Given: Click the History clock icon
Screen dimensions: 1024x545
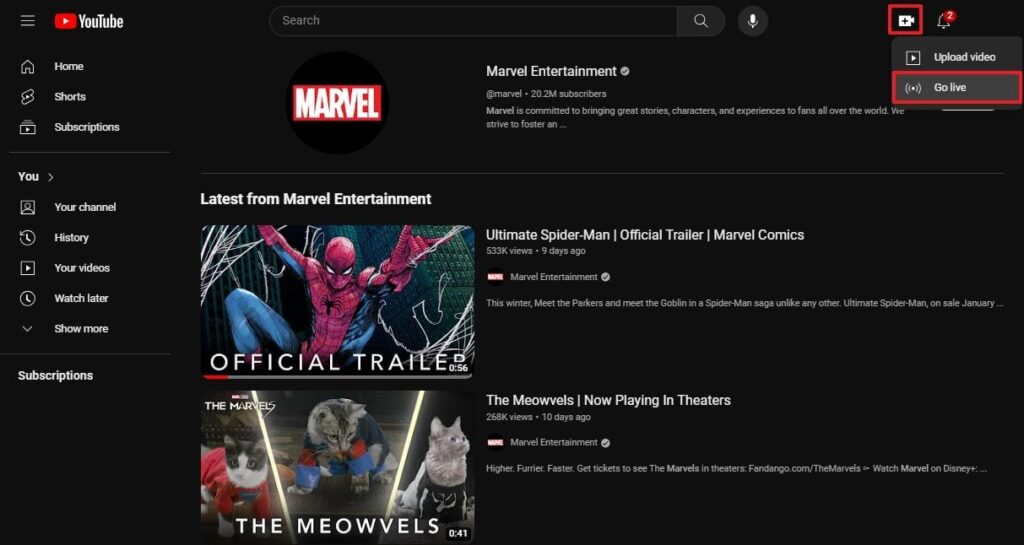Looking at the screenshot, I should [x=27, y=238].
